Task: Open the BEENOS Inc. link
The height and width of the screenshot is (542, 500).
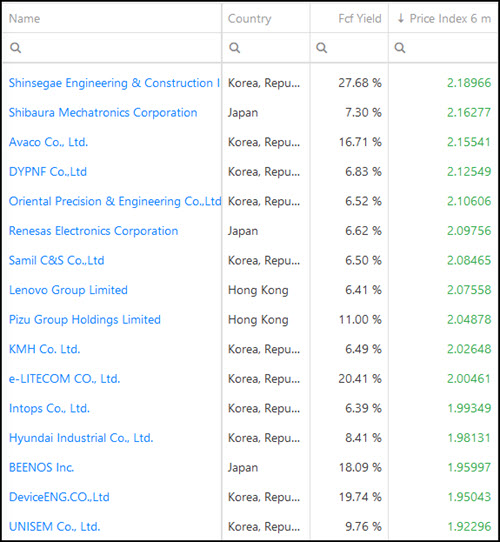Action: click(41, 468)
